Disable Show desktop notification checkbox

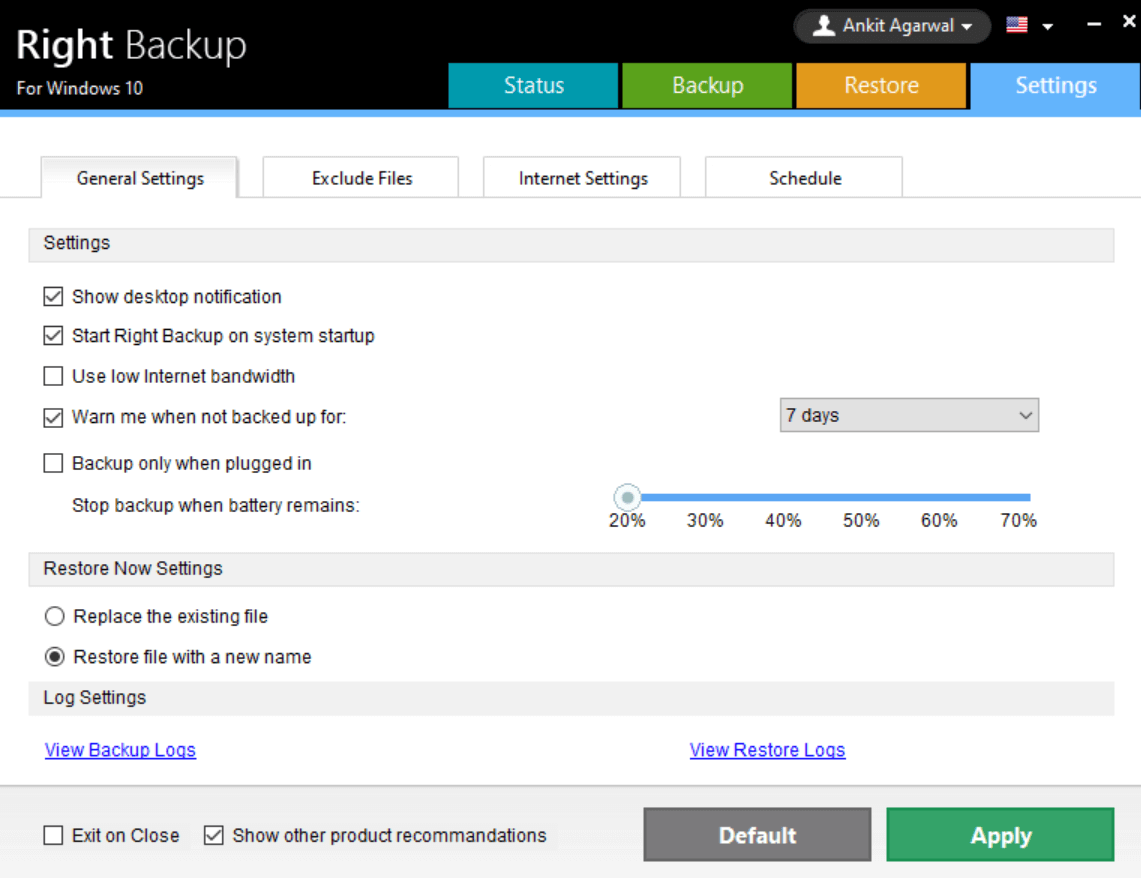point(53,297)
